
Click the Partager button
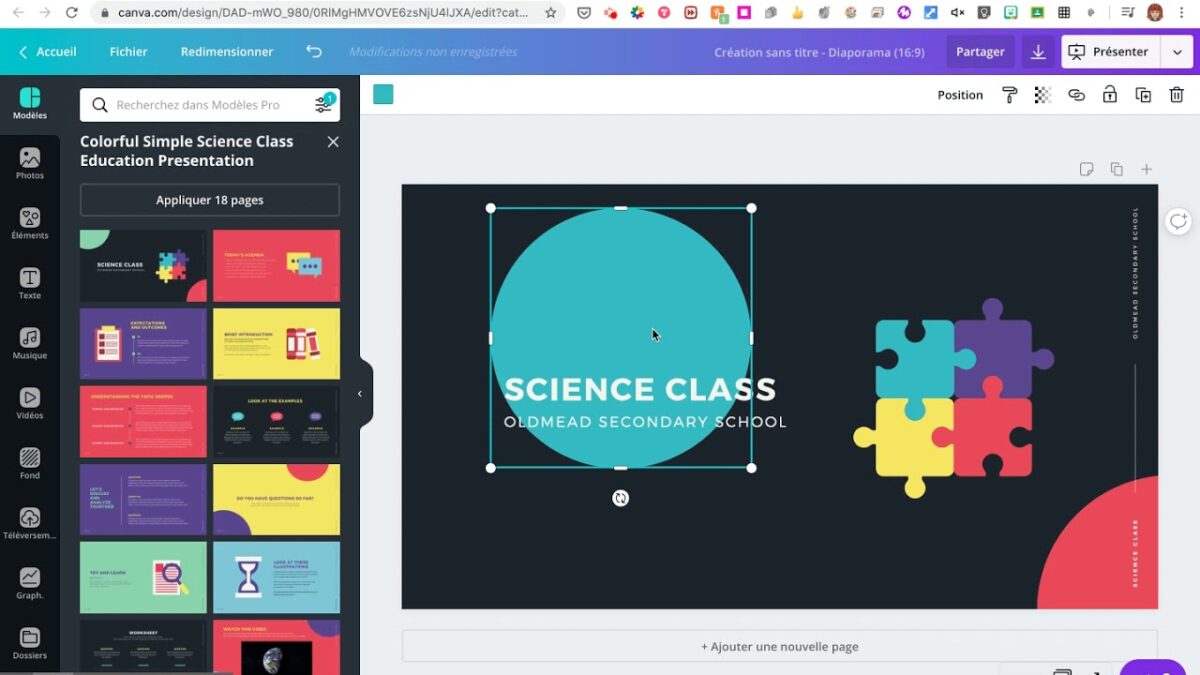coord(979,51)
